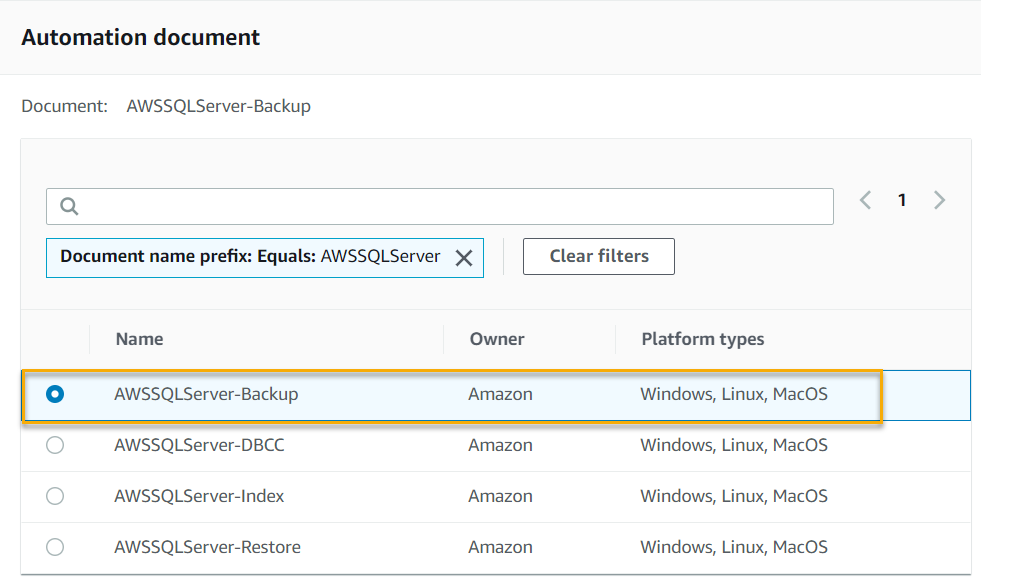The width and height of the screenshot is (1020, 581).
Task: Select the AWSSQLServer-DBCC radio button
Action: (x=55, y=445)
